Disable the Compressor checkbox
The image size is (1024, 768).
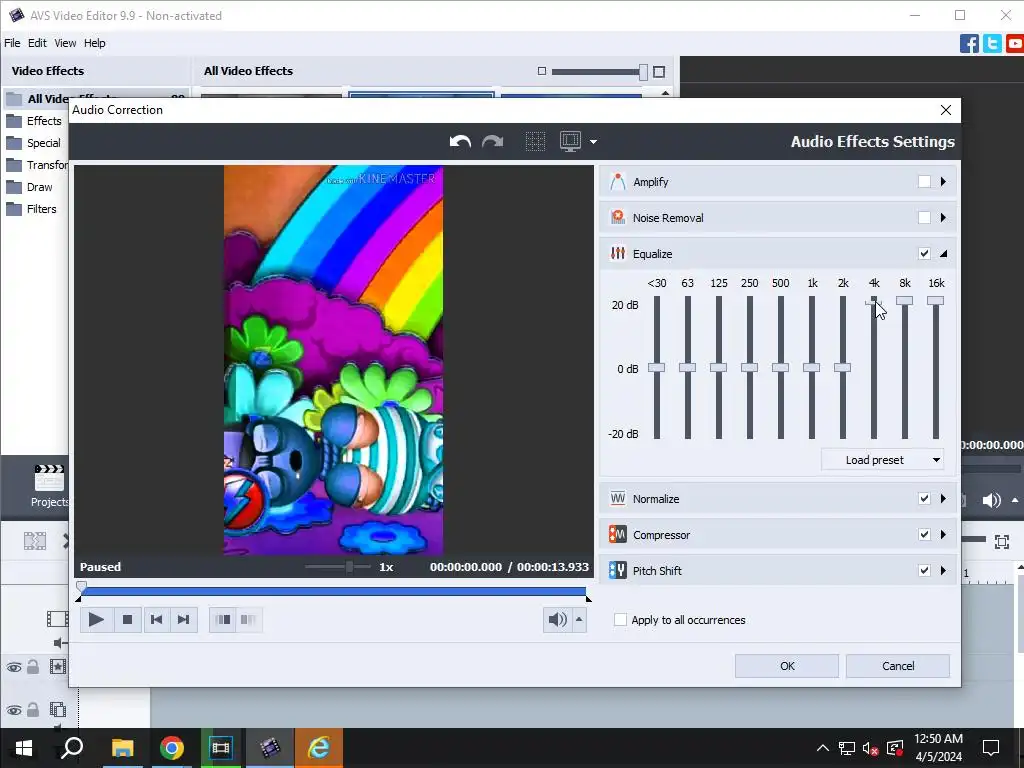coord(924,534)
